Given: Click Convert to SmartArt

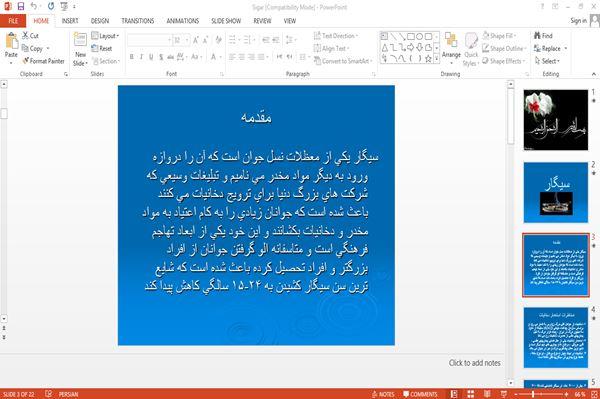Looking at the screenshot, I should click(343, 61).
